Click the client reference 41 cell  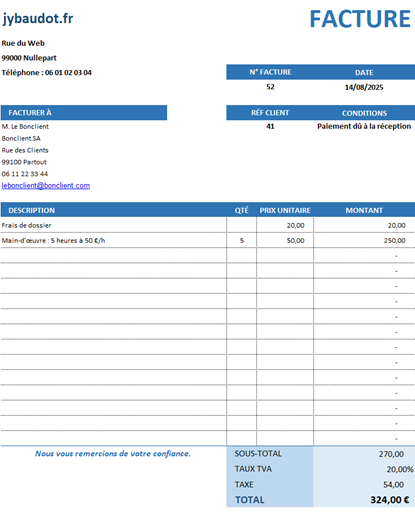[x=270, y=126]
